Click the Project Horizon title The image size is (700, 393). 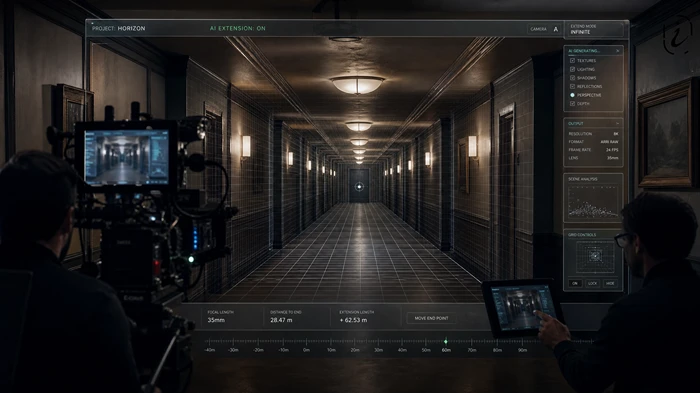119,28
